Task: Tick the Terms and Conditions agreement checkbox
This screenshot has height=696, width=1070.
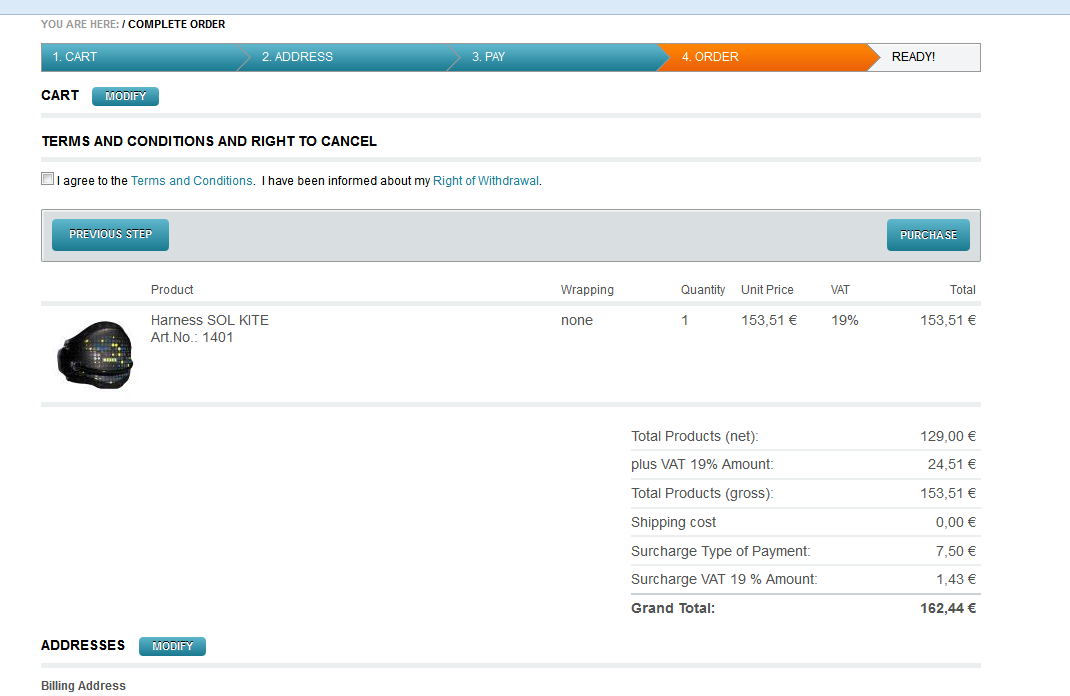Action: click(47, 179)
